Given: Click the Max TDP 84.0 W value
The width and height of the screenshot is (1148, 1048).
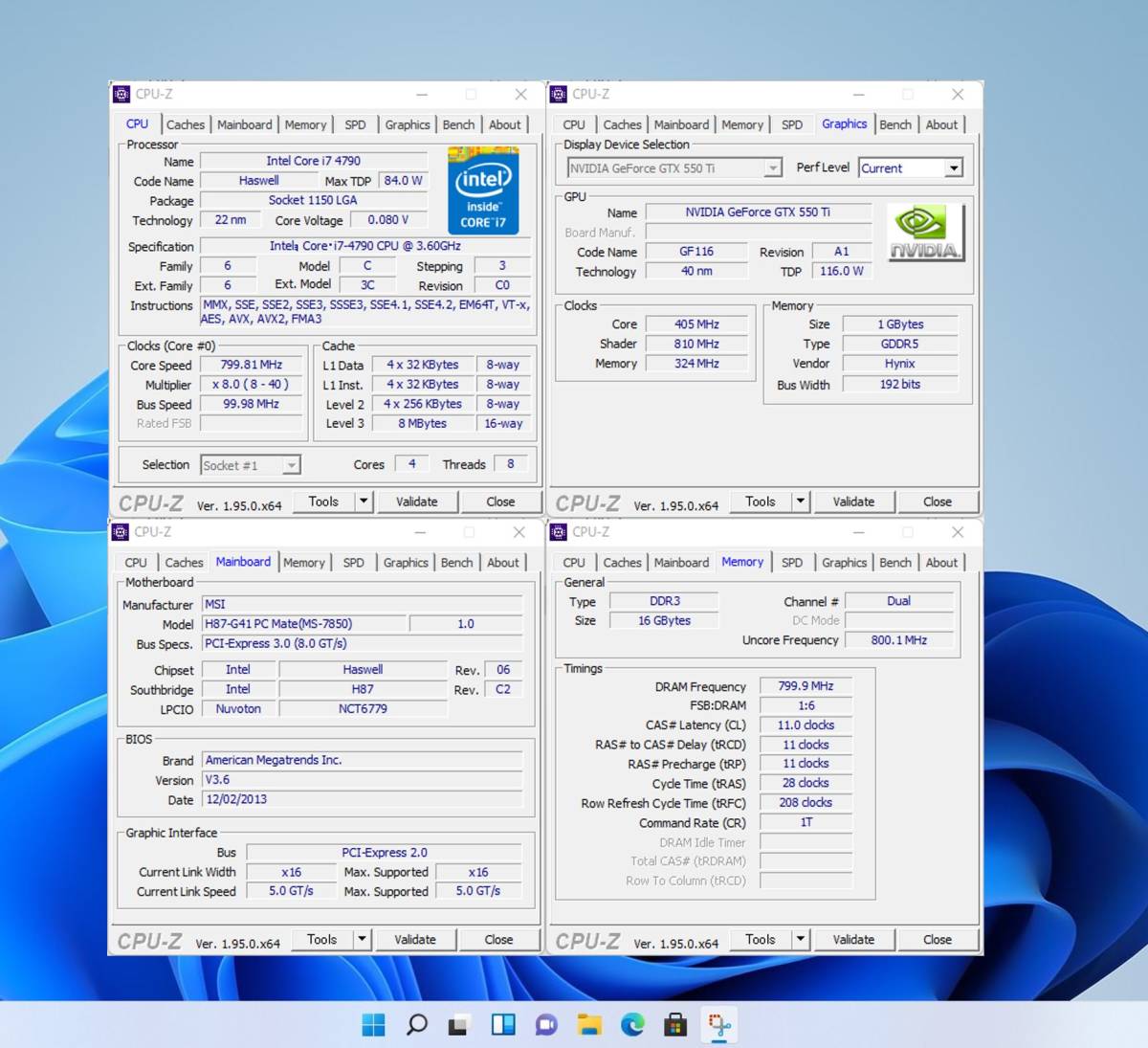Looking at the screenshot, I should (404, 181).
